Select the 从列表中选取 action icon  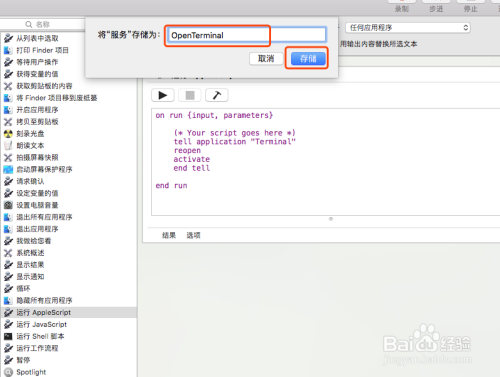[x=8, y=38]
